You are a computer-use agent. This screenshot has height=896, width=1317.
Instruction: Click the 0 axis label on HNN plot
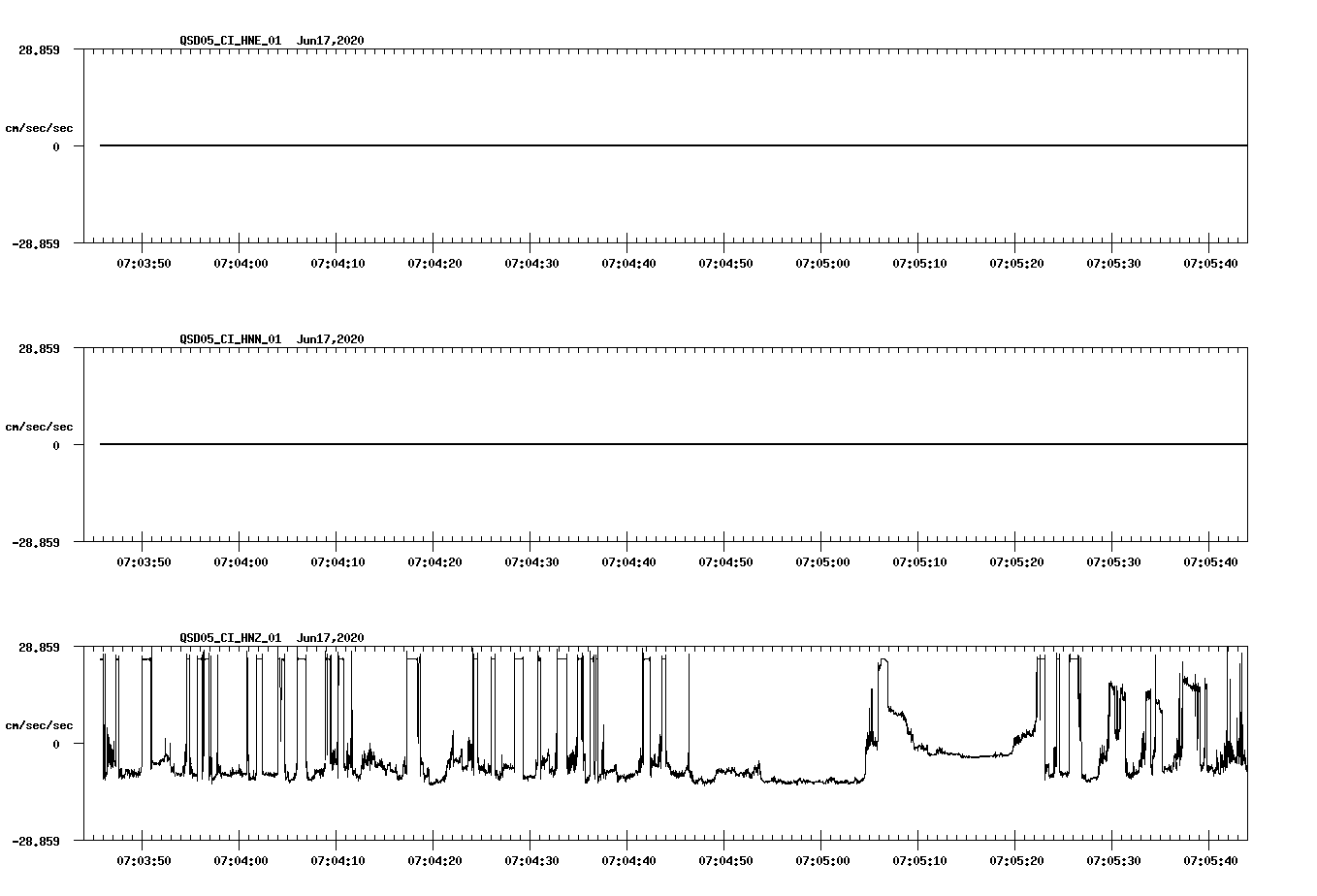pos(56,445)
